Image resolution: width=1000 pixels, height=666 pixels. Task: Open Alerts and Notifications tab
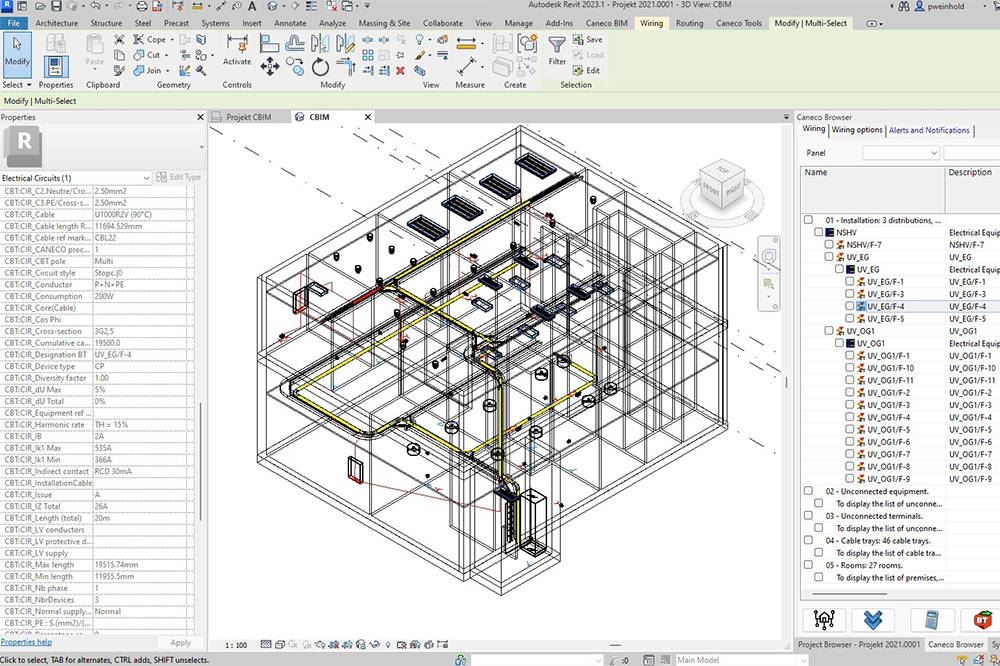929,130
